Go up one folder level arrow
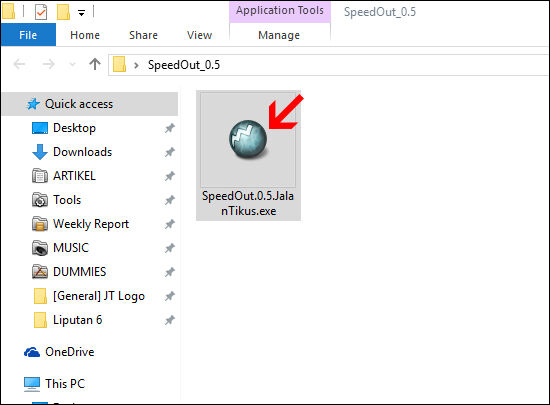Viewport: 550px width, 405px height. [x=95, y=64]
